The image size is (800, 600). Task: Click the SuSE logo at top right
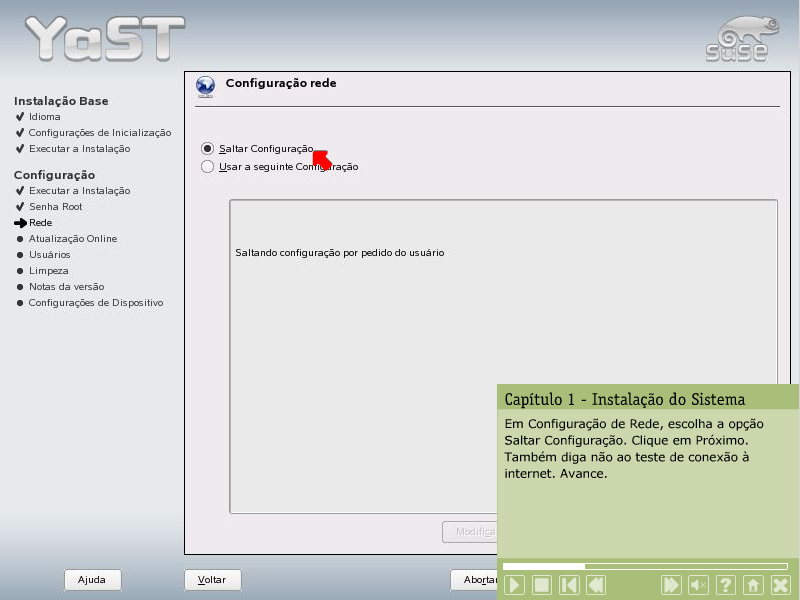pos(737,39)
